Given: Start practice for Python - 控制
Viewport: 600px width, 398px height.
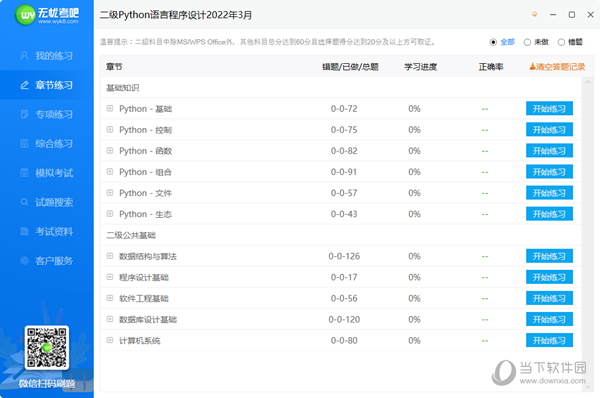Looking at the screenshot, I should [549, 130].
